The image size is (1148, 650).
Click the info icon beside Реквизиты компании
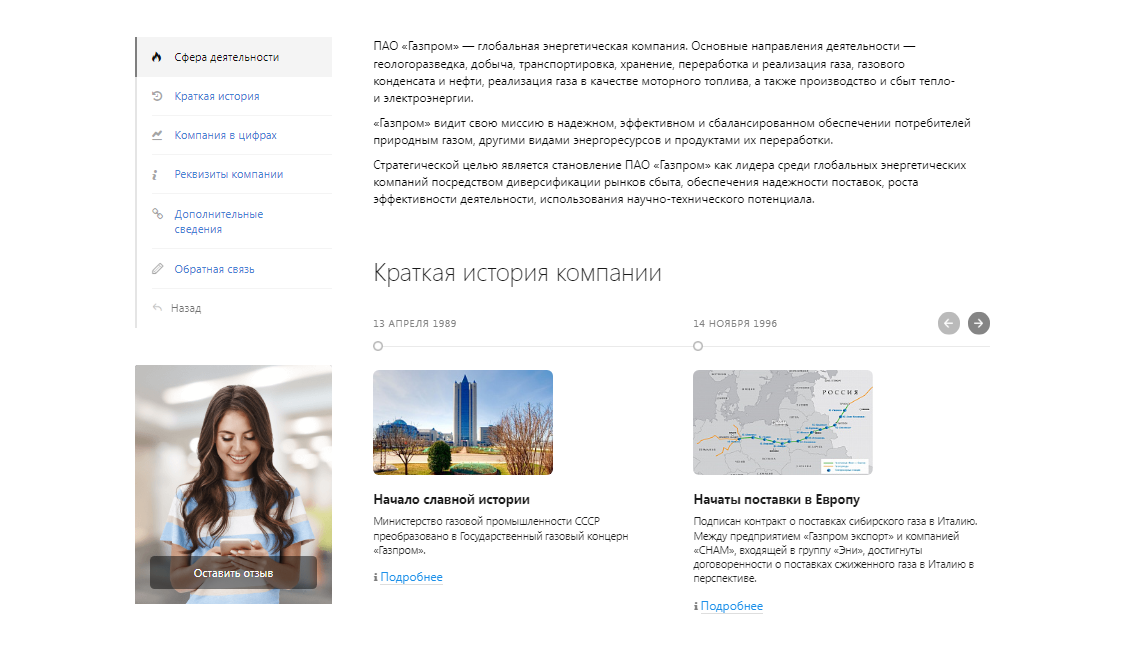click(154, 174)
